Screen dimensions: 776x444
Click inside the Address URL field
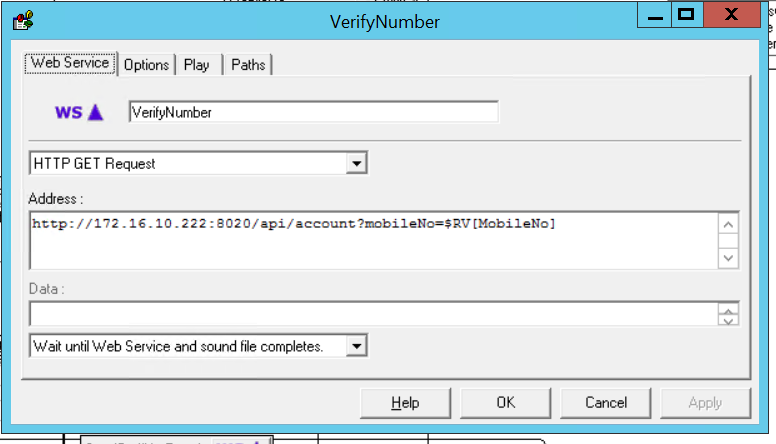click(x=370, y=240)
